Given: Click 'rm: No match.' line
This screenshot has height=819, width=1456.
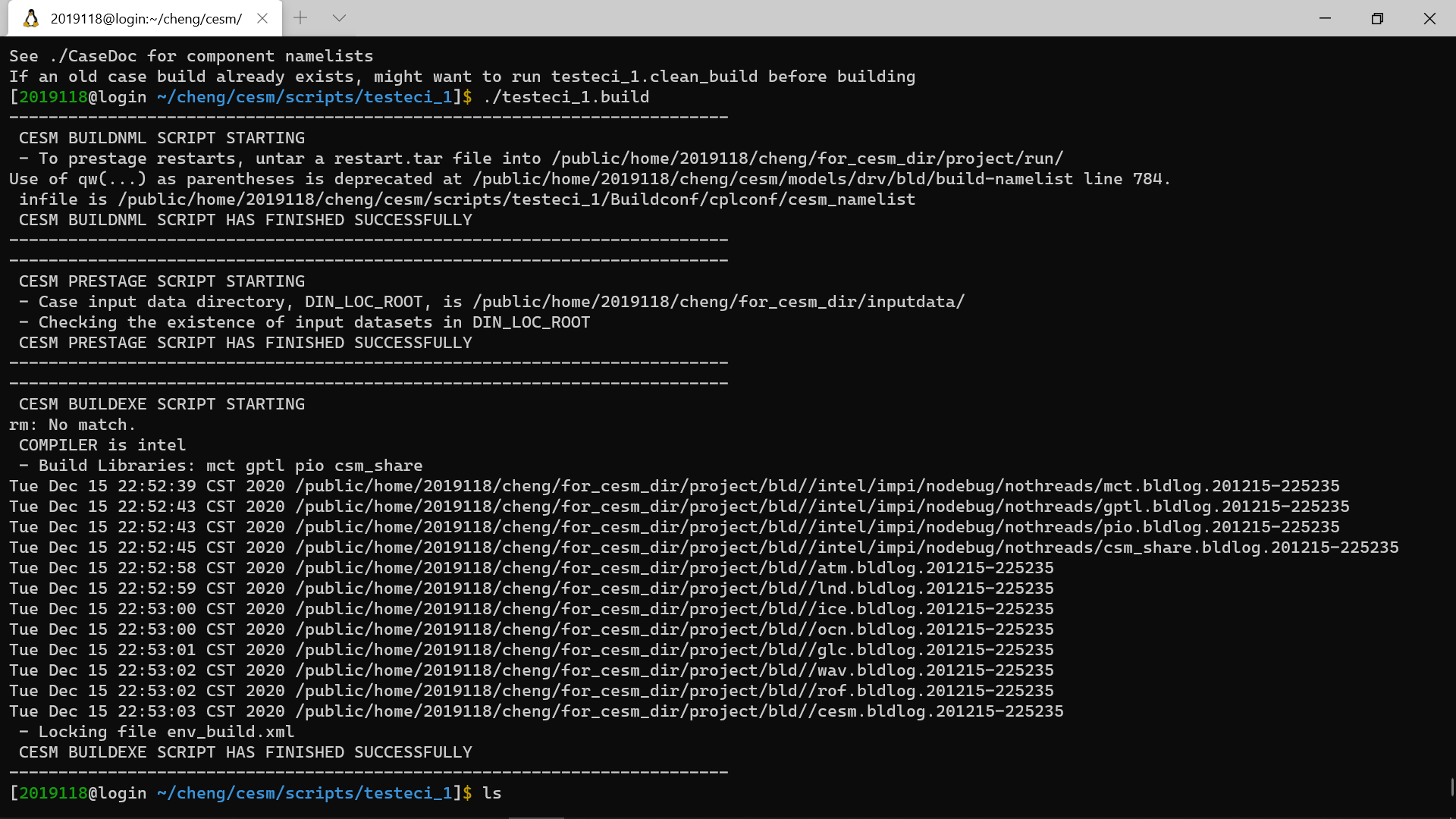Looking at the screenshot, I should [x=72, y=425].
